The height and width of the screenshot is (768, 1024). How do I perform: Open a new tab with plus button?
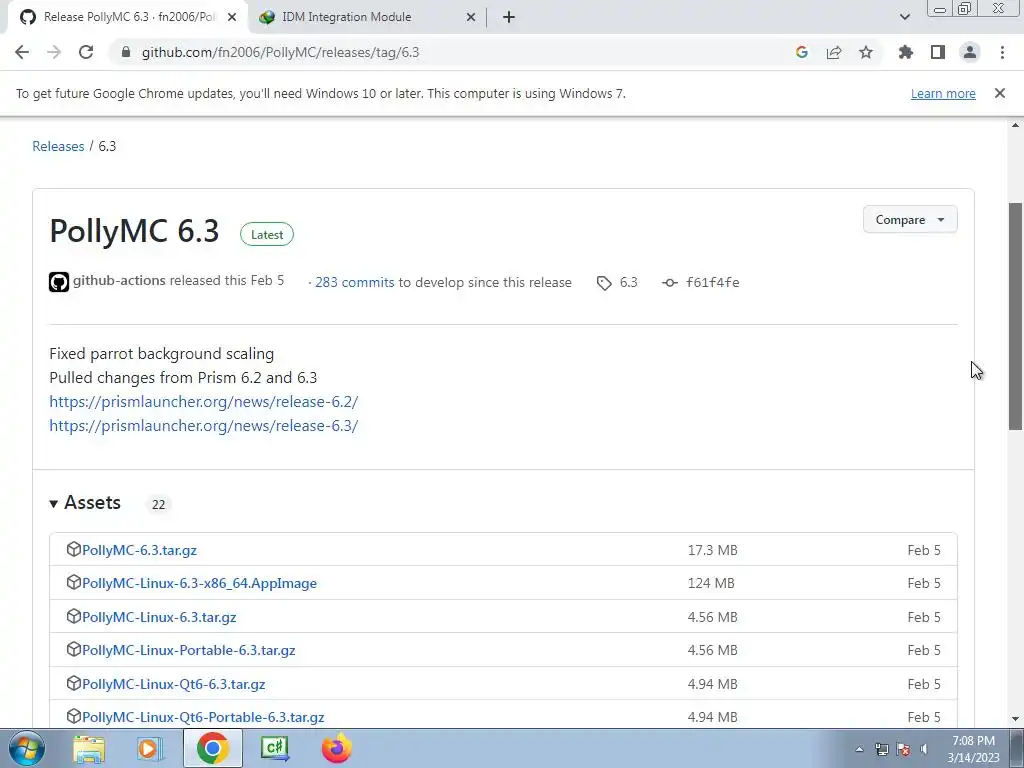tap(509, 17)
